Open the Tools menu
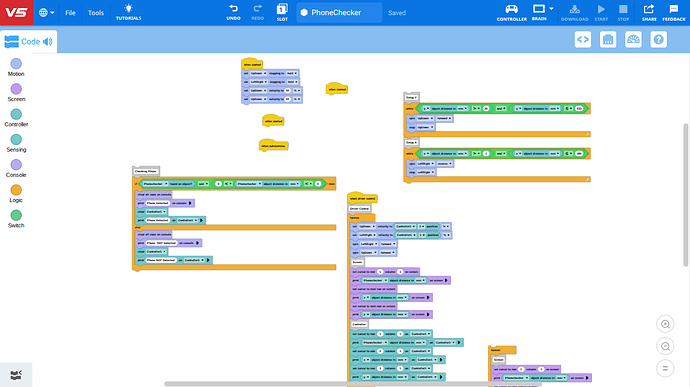Screen dimensions: 690x387 [95, 13]
